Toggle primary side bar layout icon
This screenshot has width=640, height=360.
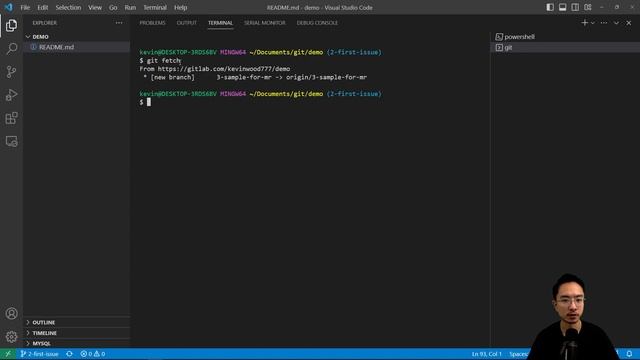coord(550,7)
